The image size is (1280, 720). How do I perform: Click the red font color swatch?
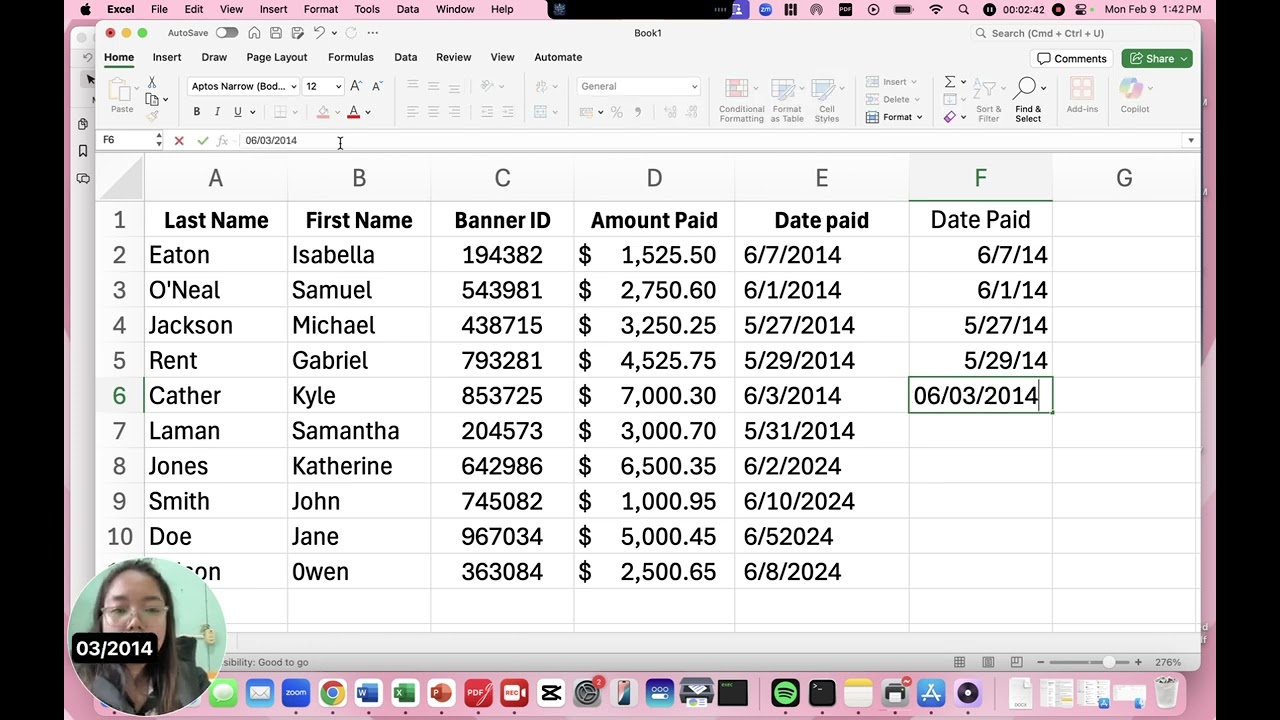click(353, 112)
